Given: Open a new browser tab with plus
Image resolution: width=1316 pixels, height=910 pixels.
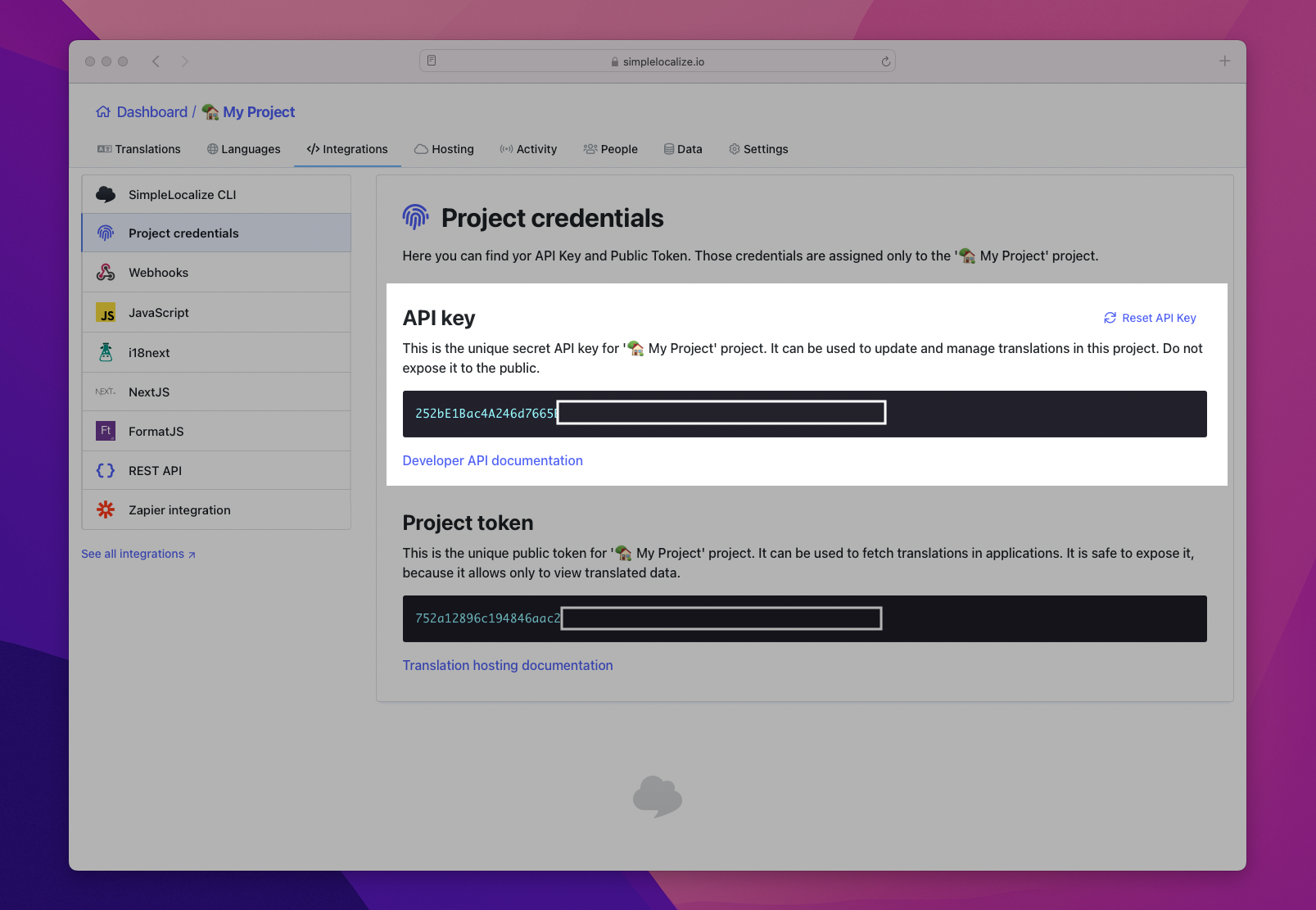Looking at the screenshot, I should tap(1224, 61).
